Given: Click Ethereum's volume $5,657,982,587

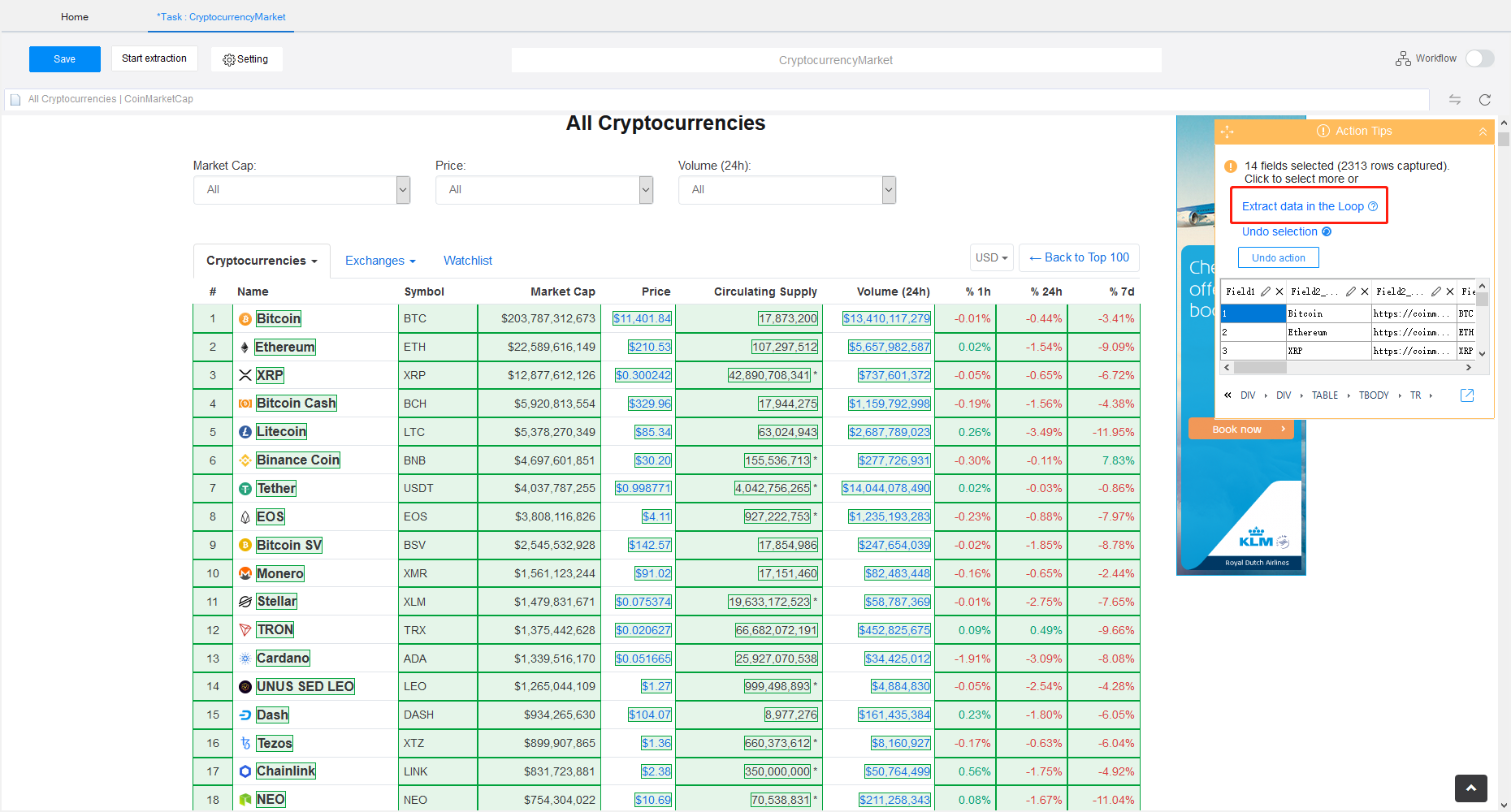Looking at the screenshot, I should 889,347.
